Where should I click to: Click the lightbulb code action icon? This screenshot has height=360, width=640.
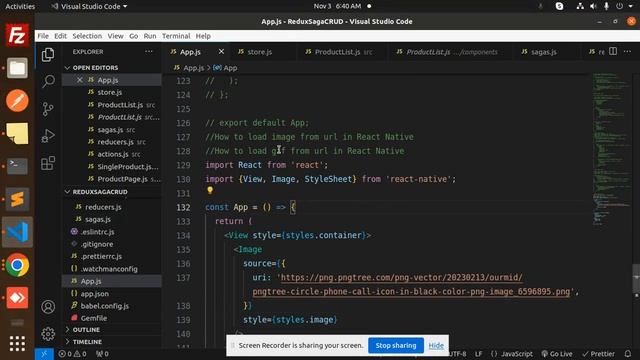pos(210,190)
